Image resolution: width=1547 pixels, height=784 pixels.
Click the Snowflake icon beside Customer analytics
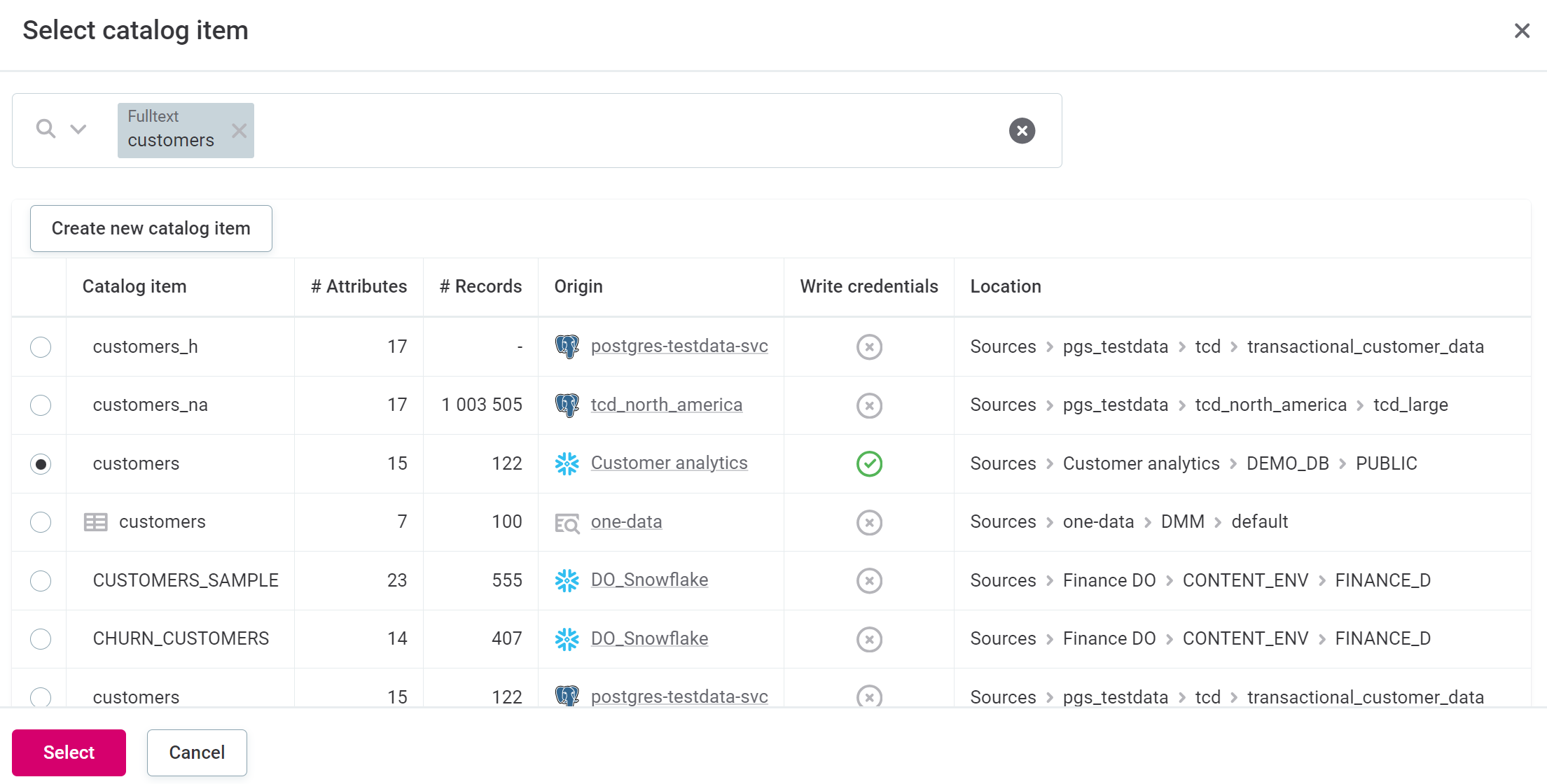tap(567, 463)
